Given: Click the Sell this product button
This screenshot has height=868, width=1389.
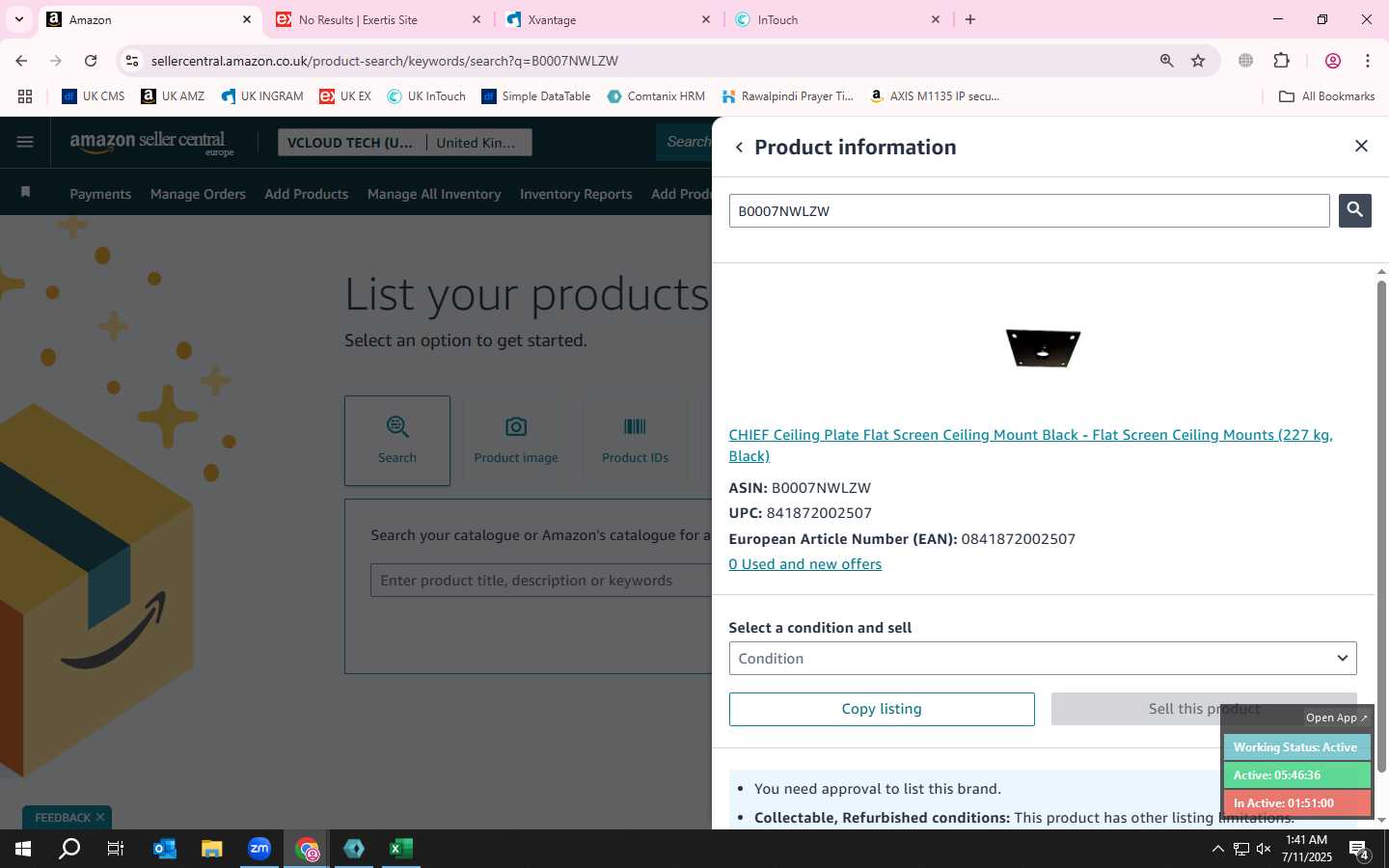Looking at the screenshot, I should coord(1204,709).
